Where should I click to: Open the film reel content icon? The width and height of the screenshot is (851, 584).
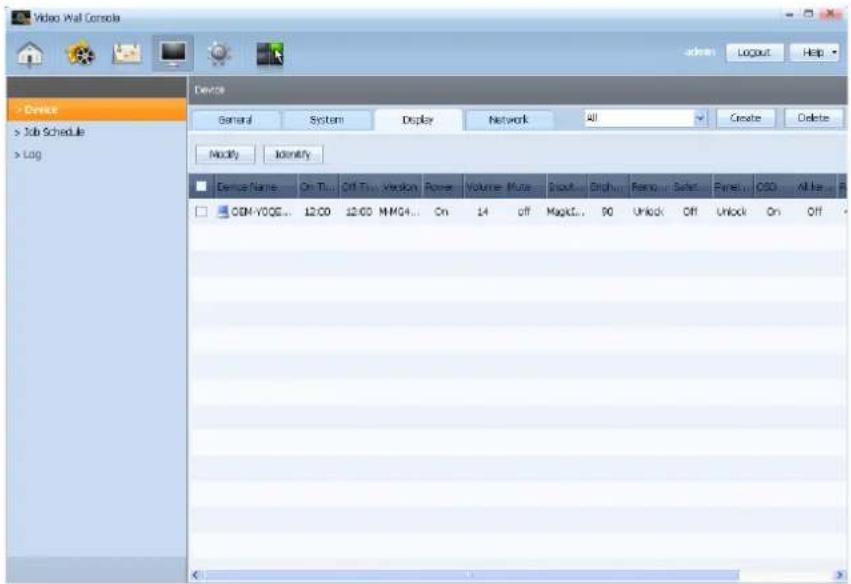pos(80,54)
